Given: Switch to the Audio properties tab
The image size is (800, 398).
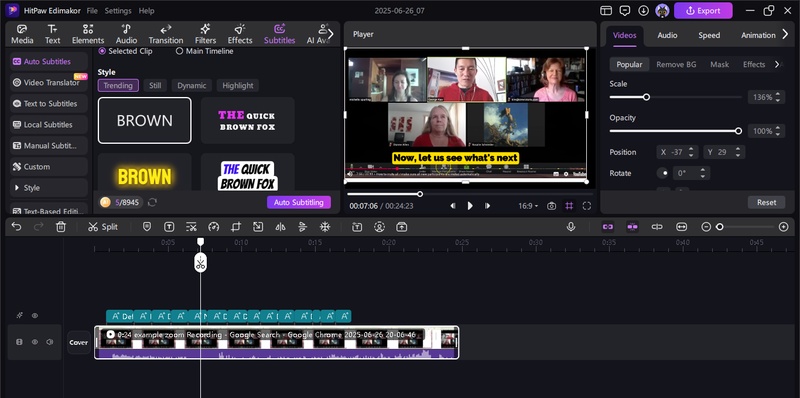Looking at the screenshot, I should pos(667,35).
